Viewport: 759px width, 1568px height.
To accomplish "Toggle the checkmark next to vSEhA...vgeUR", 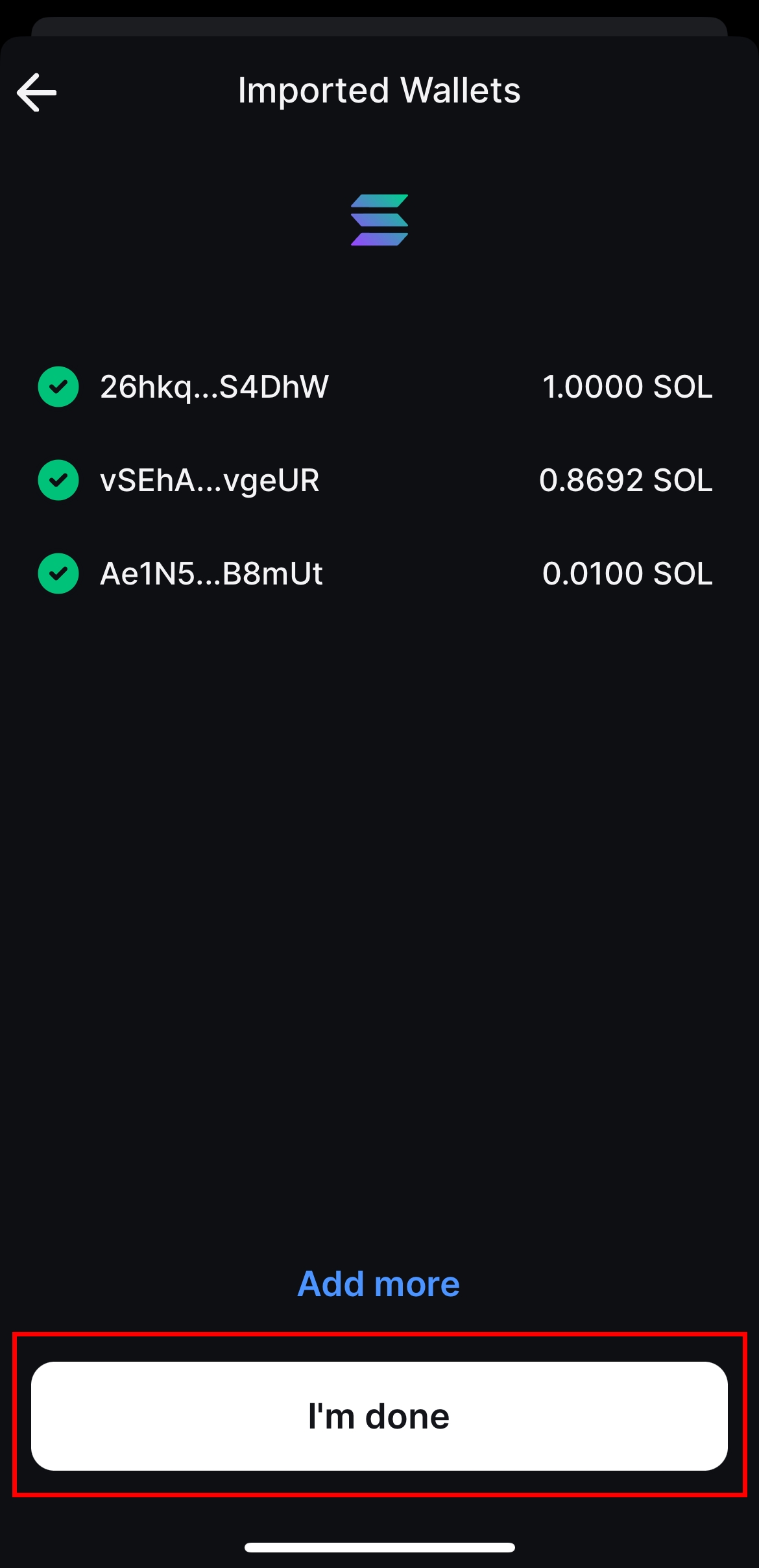I will [58, 480].
